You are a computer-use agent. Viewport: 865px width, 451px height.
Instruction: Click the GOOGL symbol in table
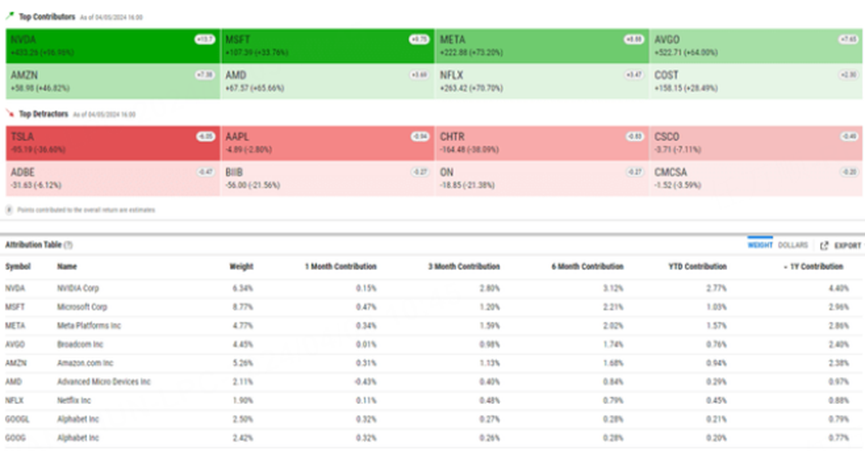(x=18, y=419)
